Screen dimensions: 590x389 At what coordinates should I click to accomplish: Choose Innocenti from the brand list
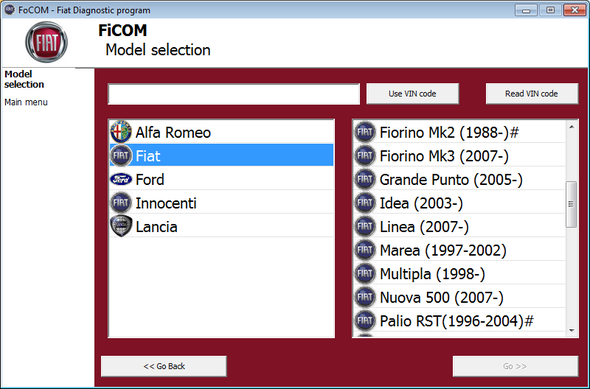coord(221,203)
